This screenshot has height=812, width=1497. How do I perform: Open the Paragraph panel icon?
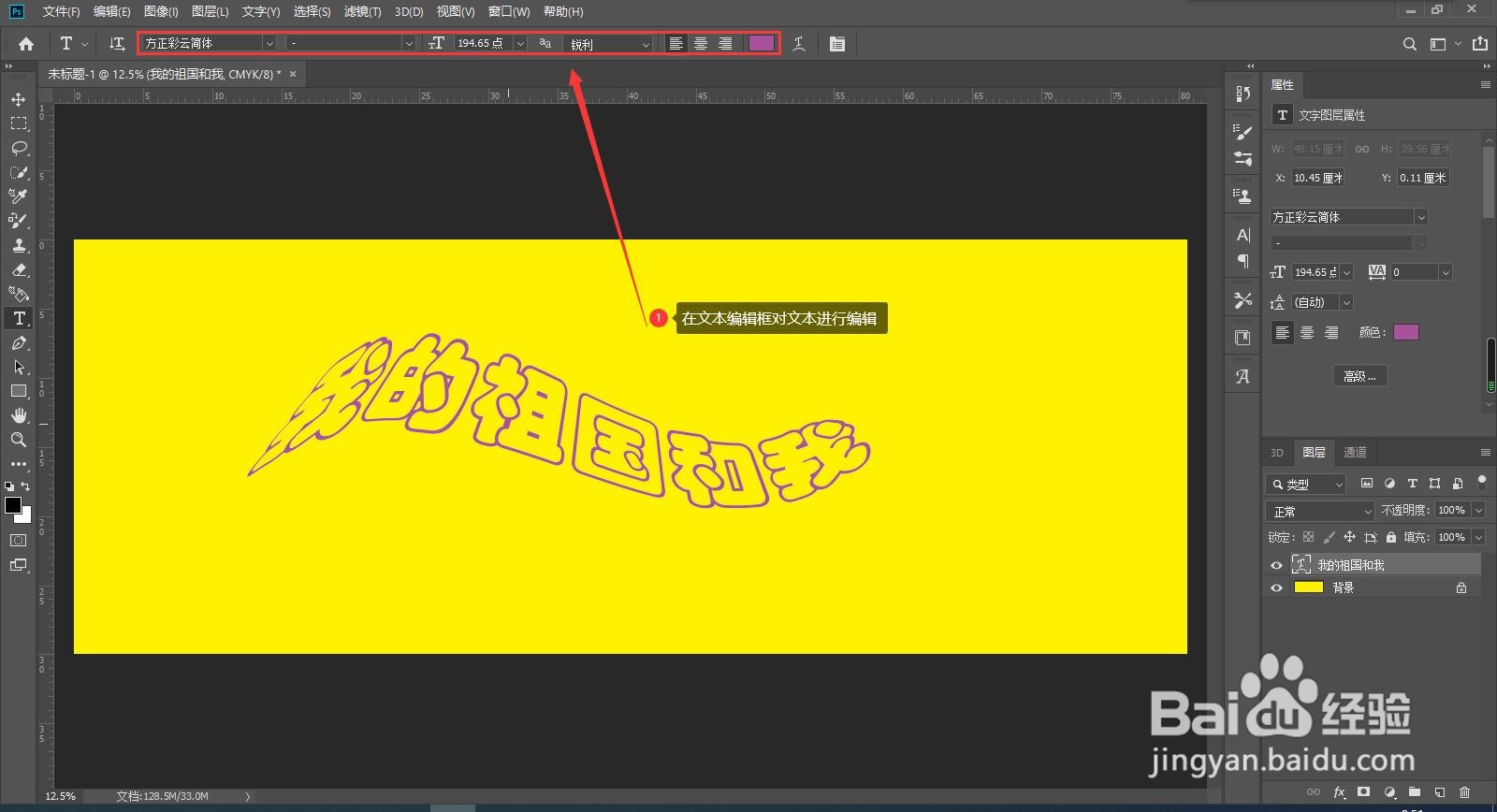tap(1243, 261)
